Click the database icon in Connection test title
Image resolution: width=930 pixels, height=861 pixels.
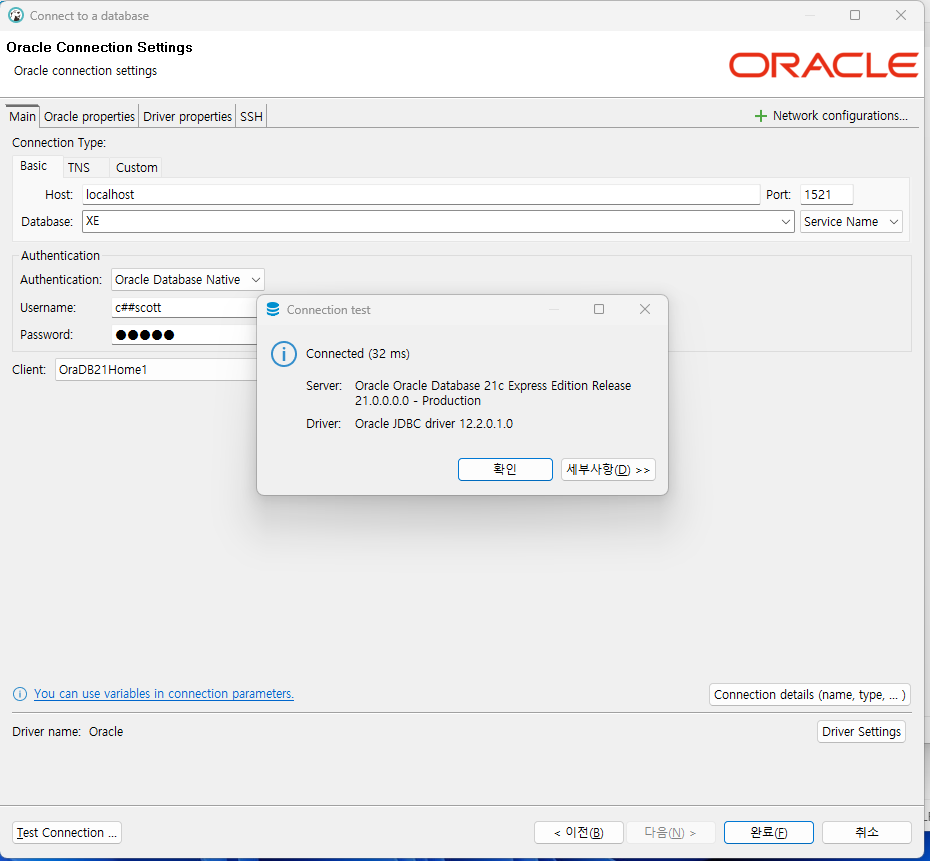pos(273,309)
